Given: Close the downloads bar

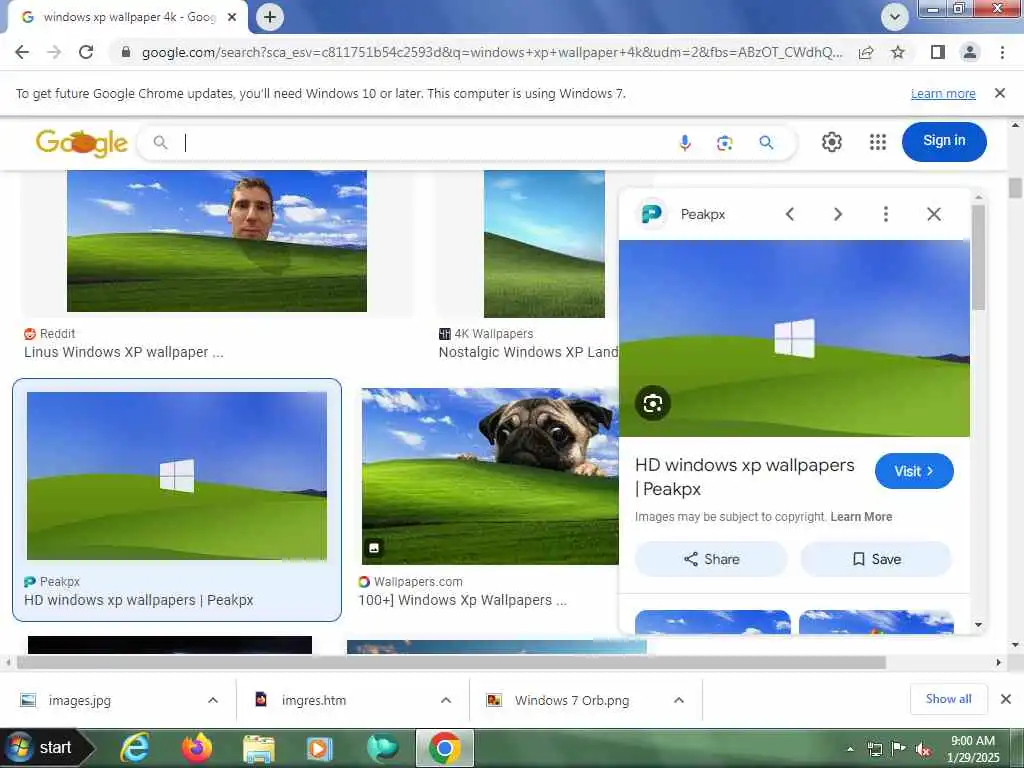Looking at the screenshot, I should (1006, 699).
